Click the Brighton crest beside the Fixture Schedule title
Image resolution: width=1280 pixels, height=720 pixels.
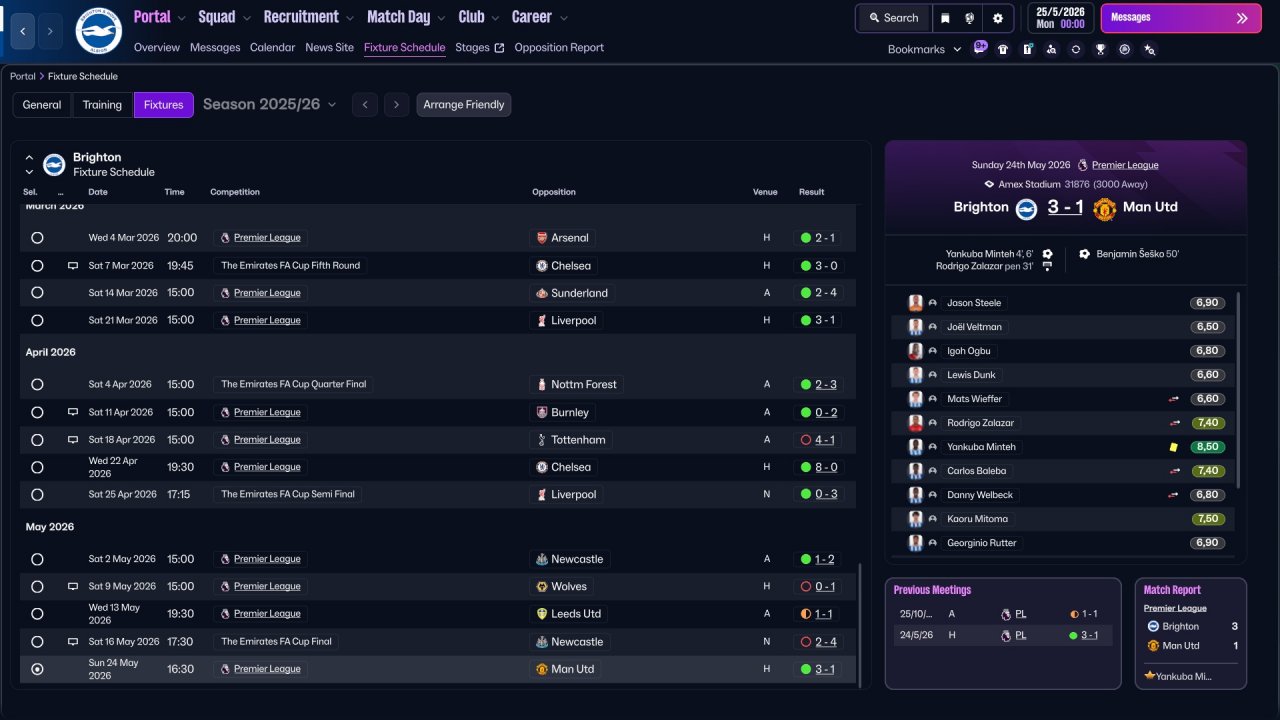coord(54,165)
